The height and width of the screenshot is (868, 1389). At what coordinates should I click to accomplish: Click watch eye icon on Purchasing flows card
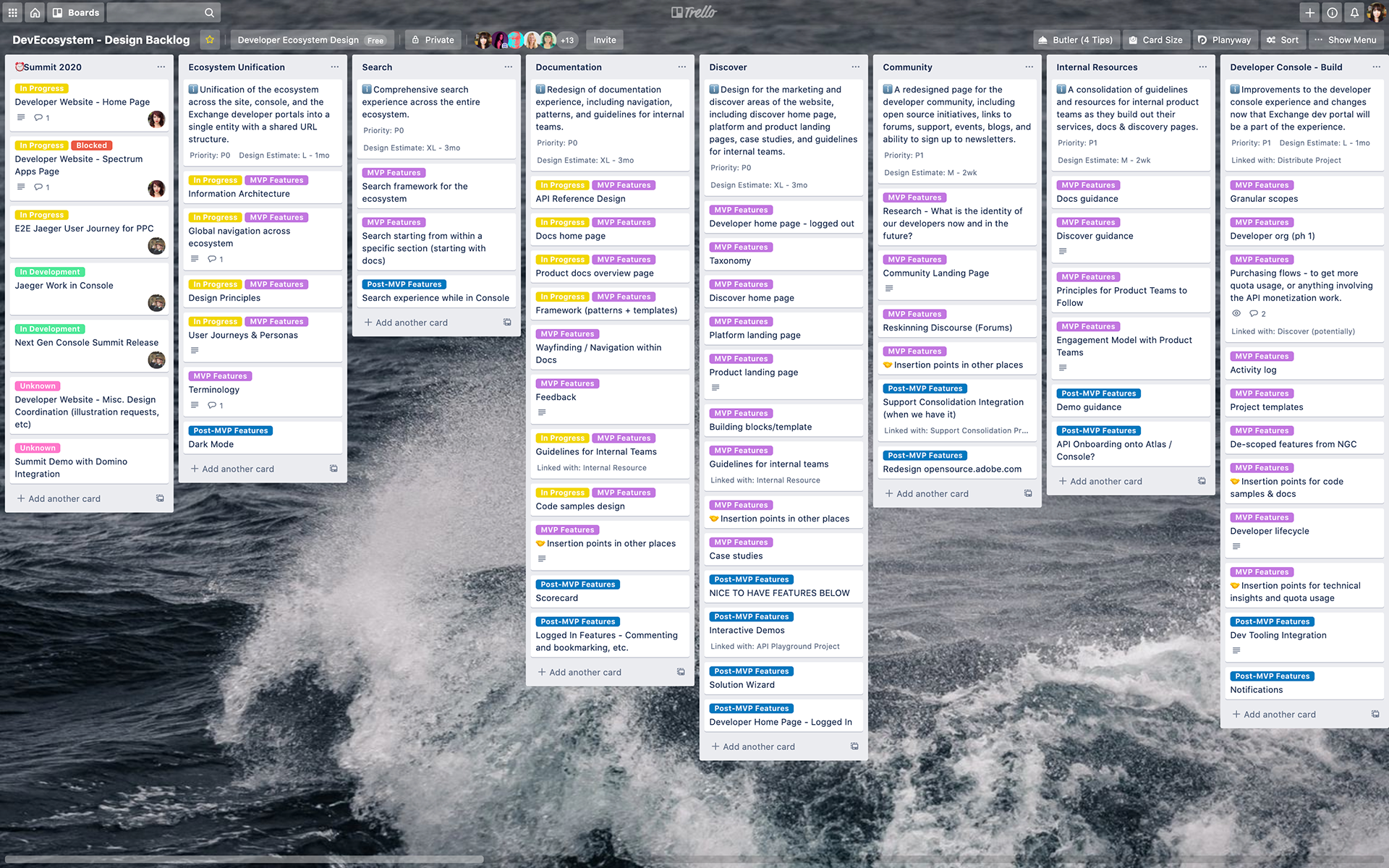click(1236, 313)
